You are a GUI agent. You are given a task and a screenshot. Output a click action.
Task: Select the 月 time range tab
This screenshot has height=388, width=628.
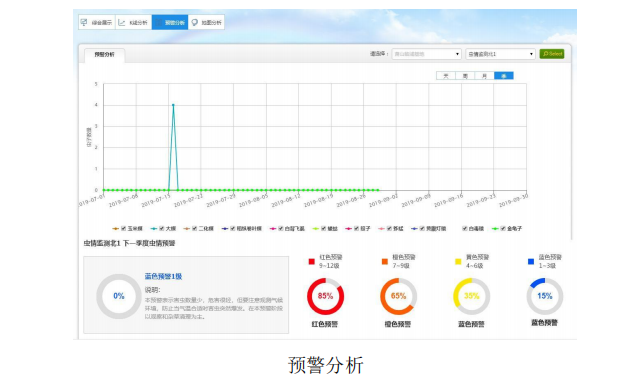coord(485,76)
